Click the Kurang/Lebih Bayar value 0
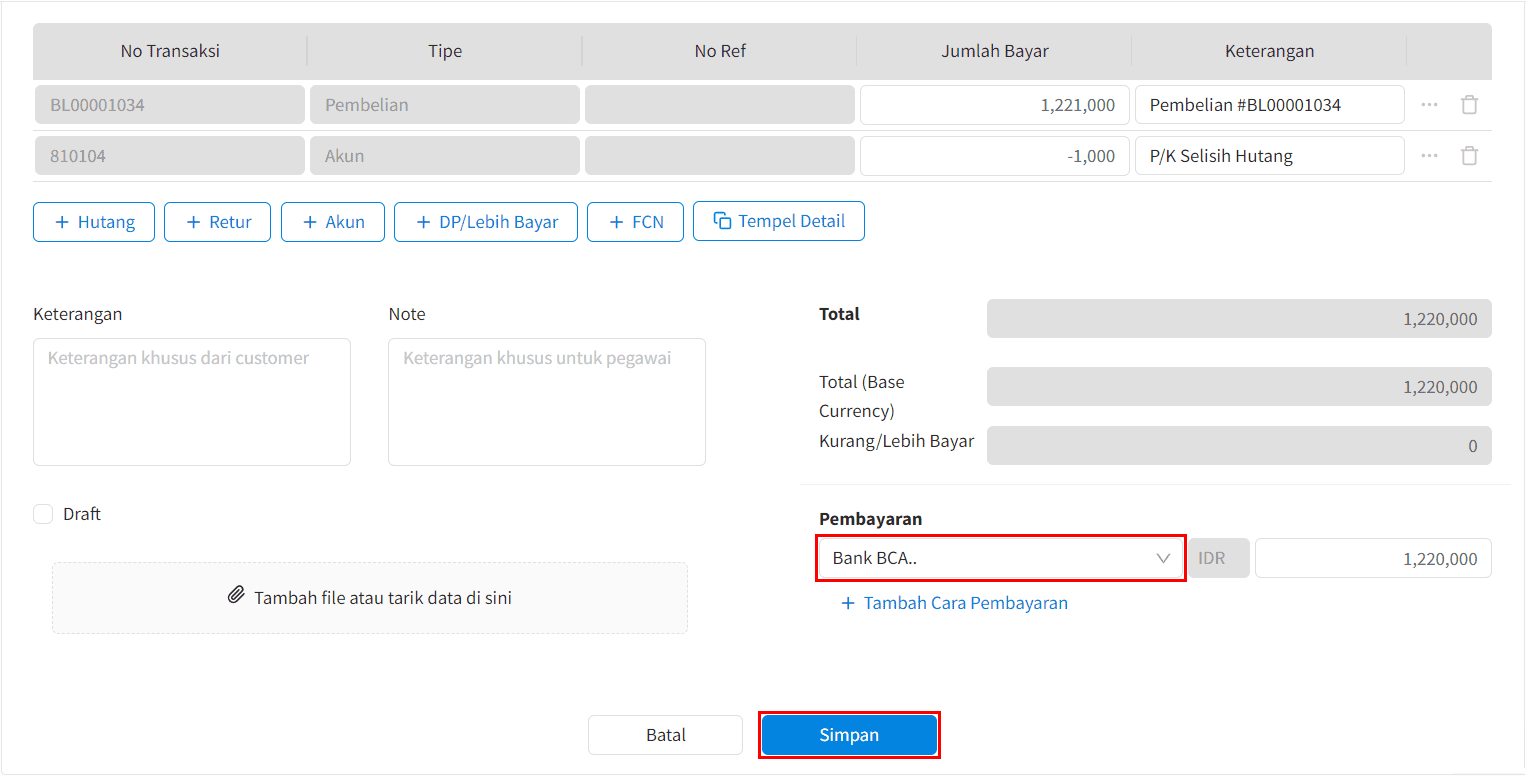 point(1239,446)
